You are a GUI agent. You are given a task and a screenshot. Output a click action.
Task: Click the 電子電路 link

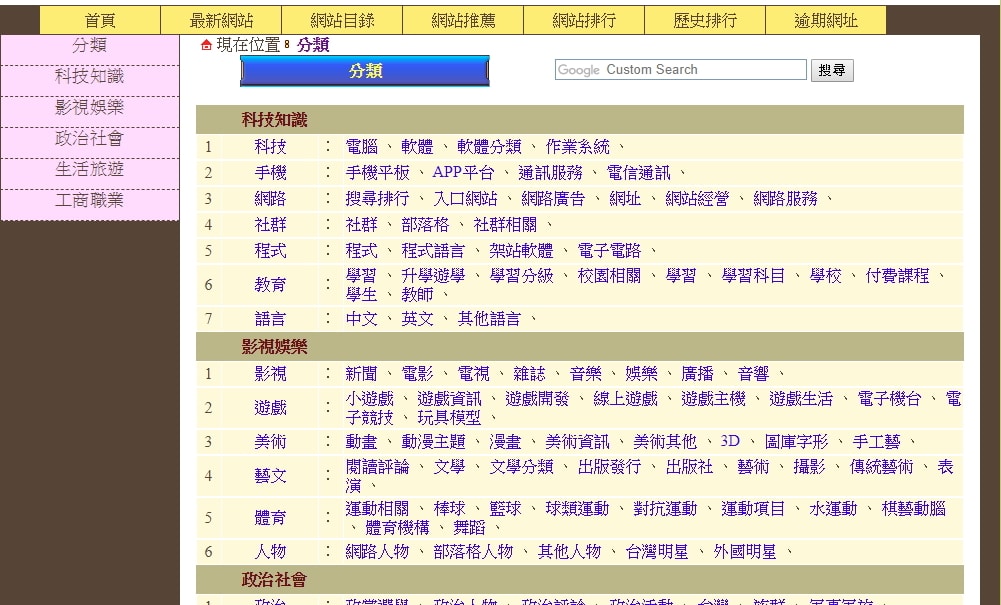click(x=609, y=251)
